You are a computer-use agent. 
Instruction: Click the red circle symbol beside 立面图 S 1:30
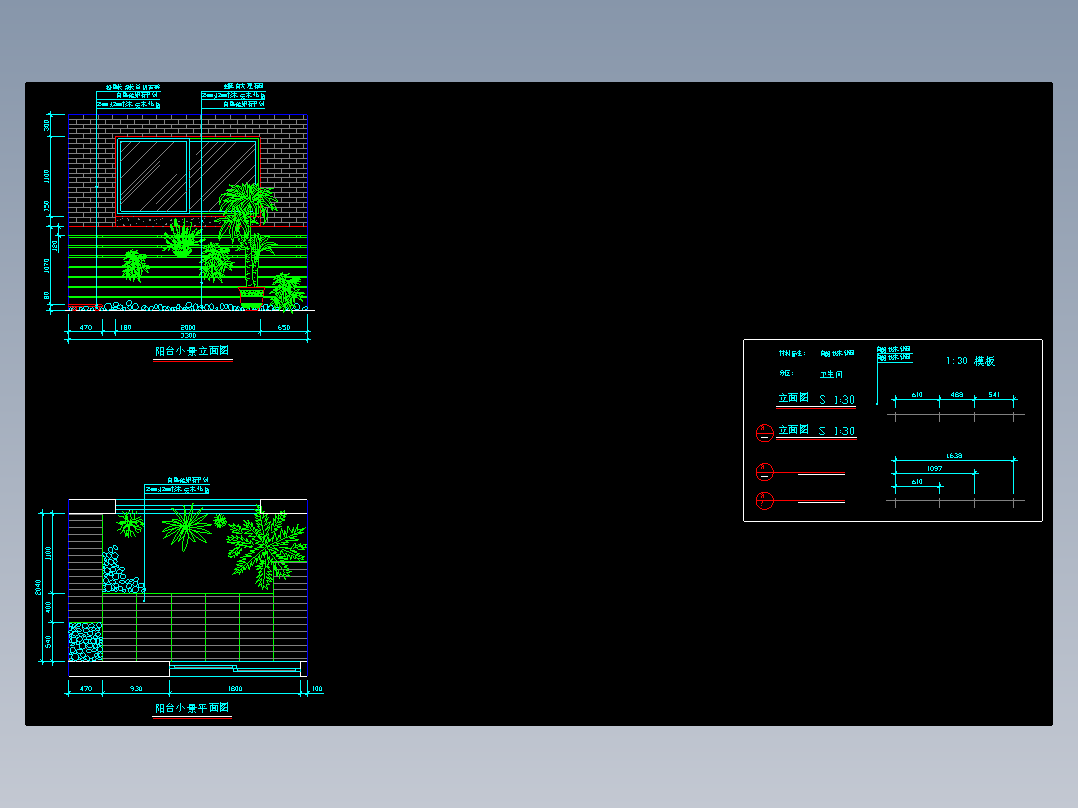tap(764, 433)
